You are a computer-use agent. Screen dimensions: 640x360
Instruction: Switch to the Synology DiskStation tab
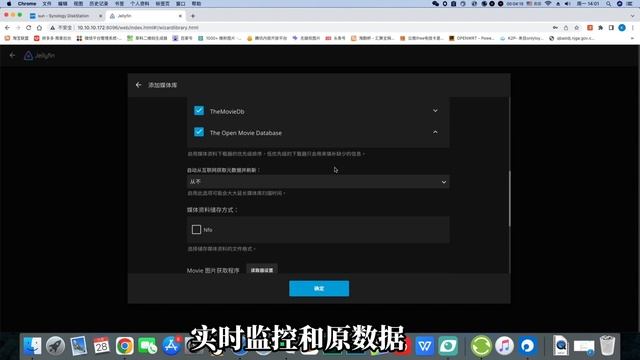coord(63,16)
